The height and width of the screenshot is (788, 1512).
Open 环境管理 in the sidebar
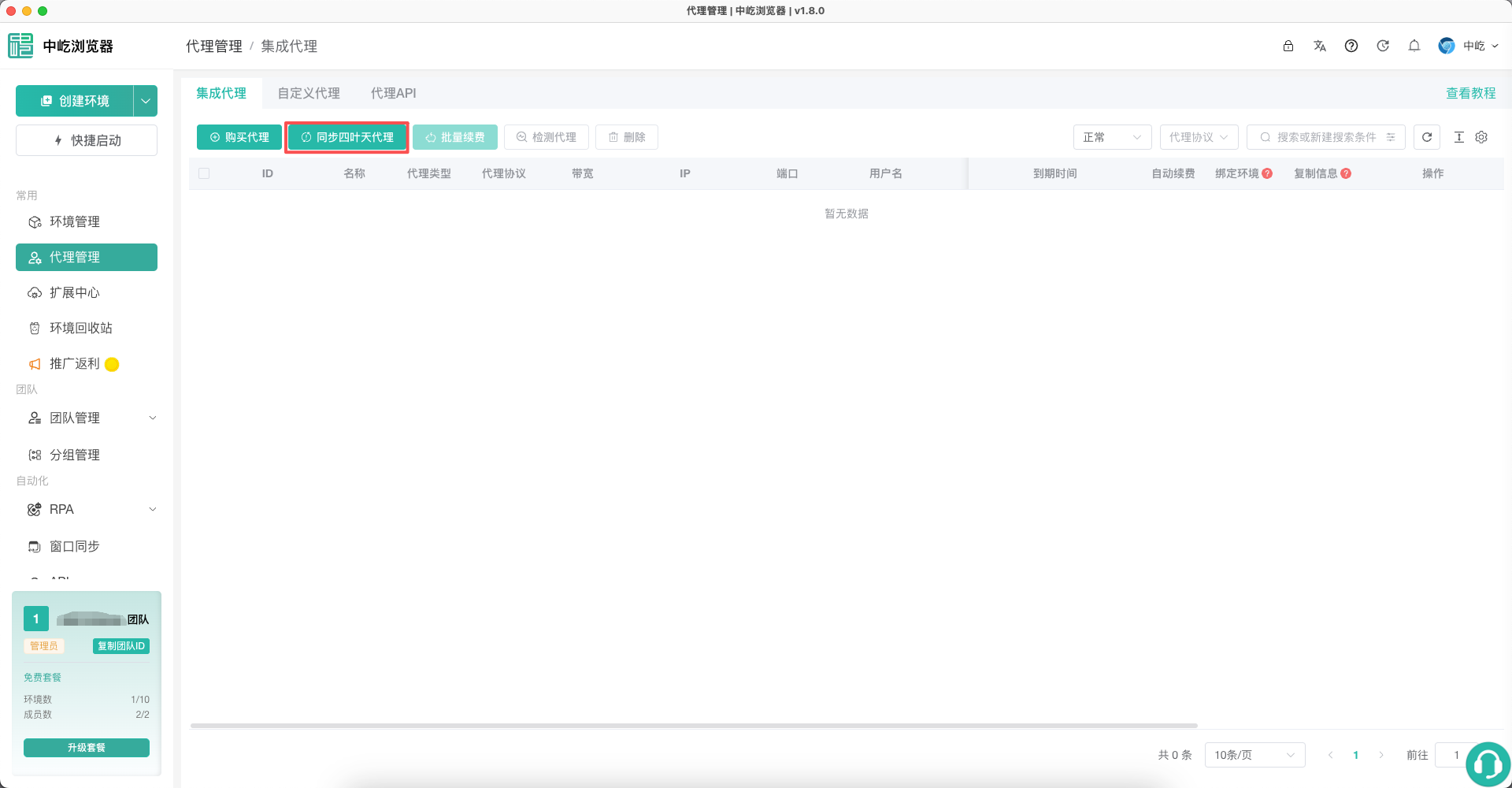[x=87, y=221]
